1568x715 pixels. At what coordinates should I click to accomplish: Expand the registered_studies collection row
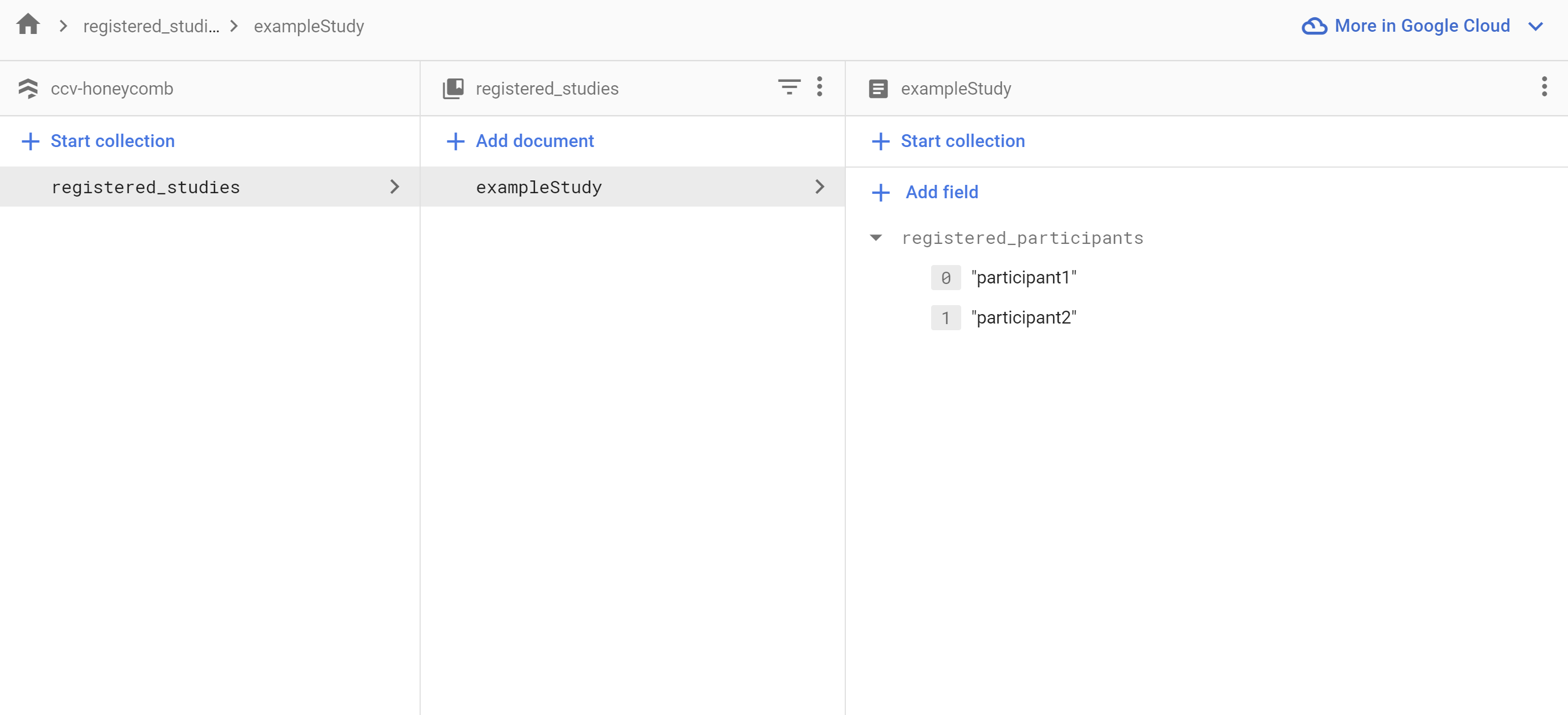395,186
